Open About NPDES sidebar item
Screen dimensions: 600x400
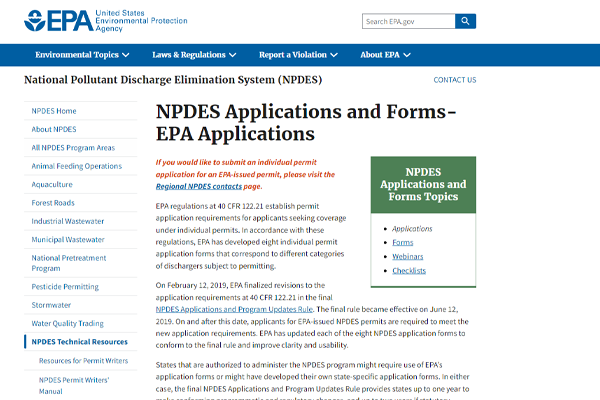(54, 129)
